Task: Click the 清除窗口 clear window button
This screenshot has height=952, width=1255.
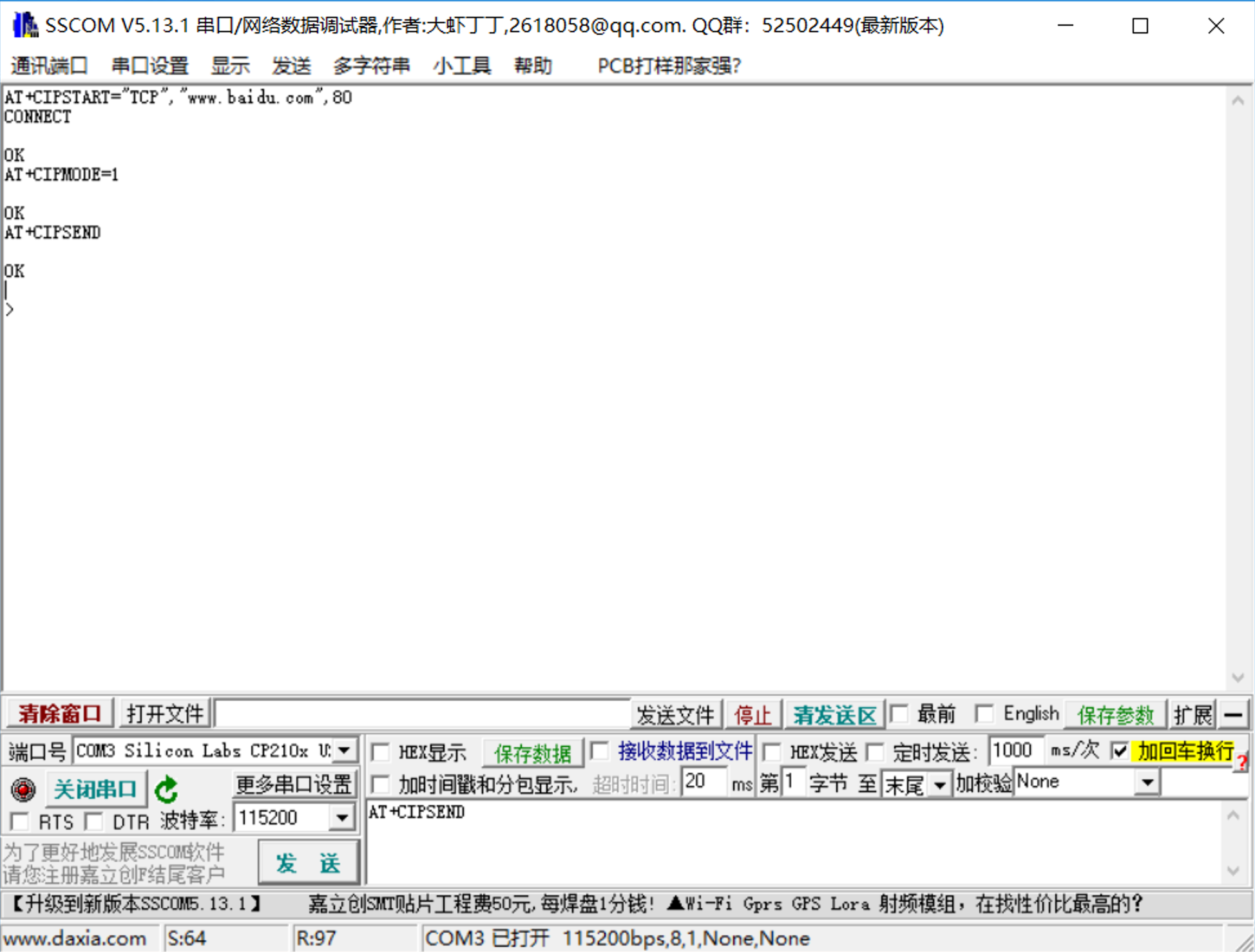Action: pos(59,714)
